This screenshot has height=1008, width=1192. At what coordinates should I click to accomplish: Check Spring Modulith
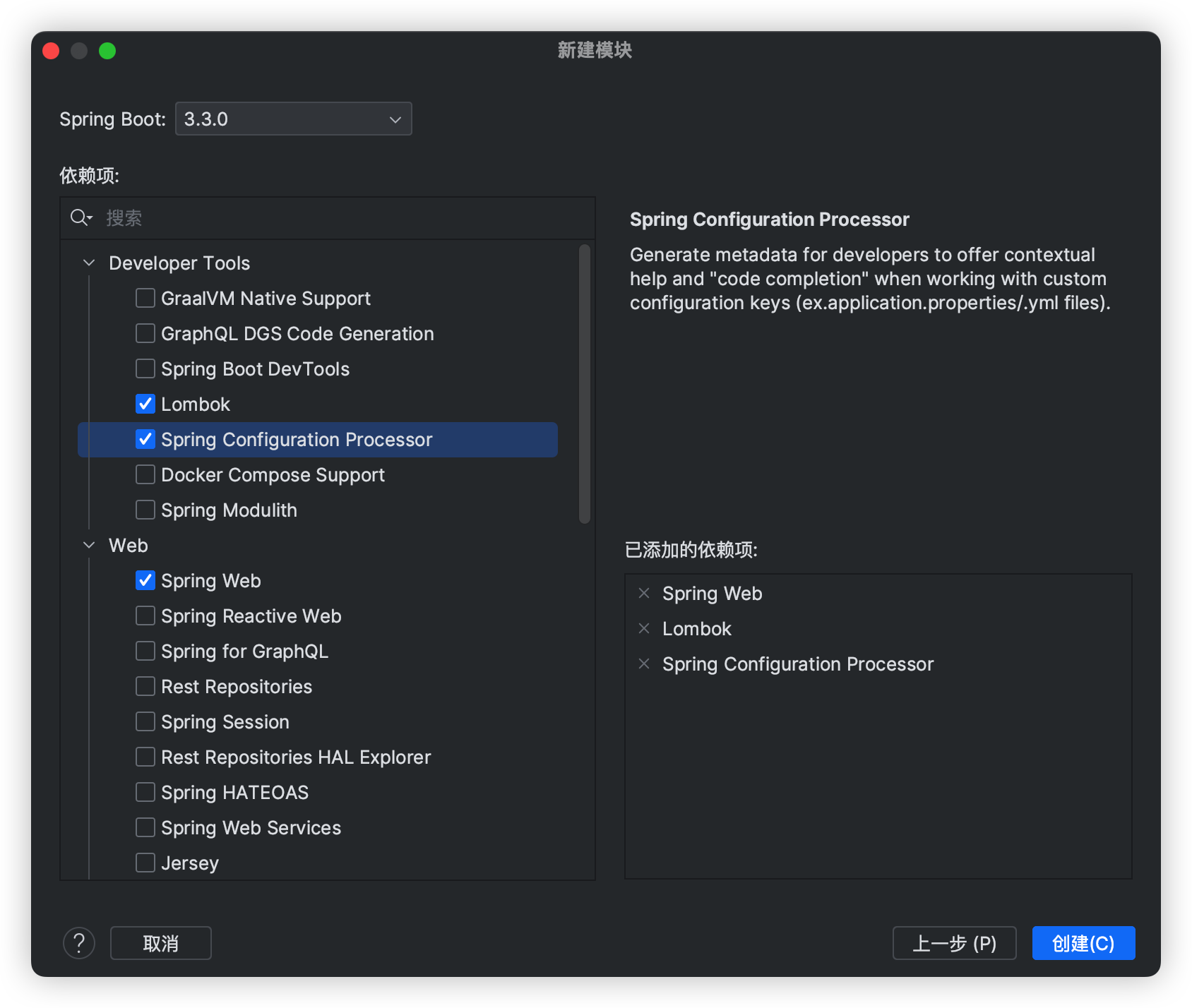145,510
